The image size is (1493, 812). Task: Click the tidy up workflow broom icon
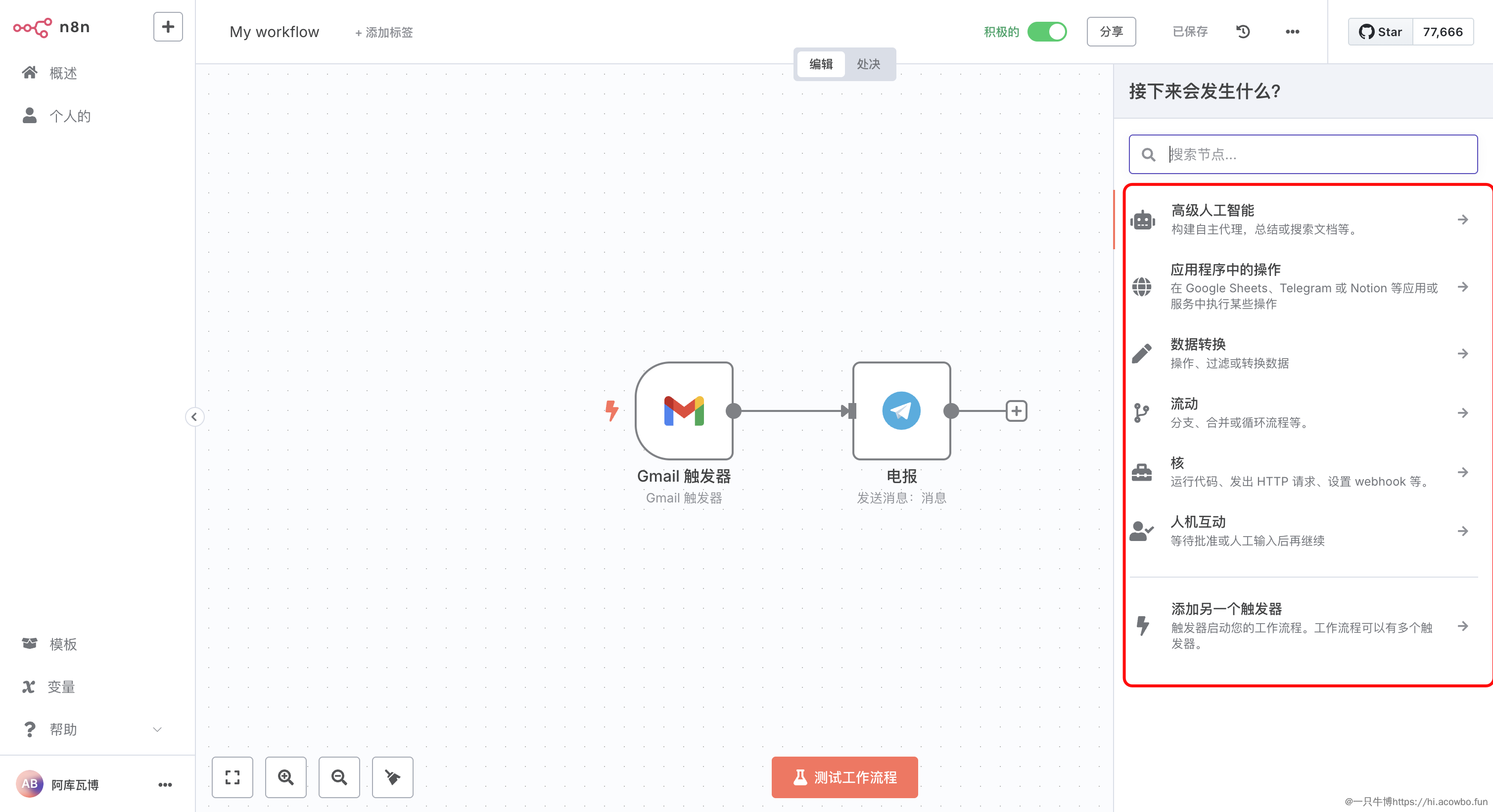point(392,777)
